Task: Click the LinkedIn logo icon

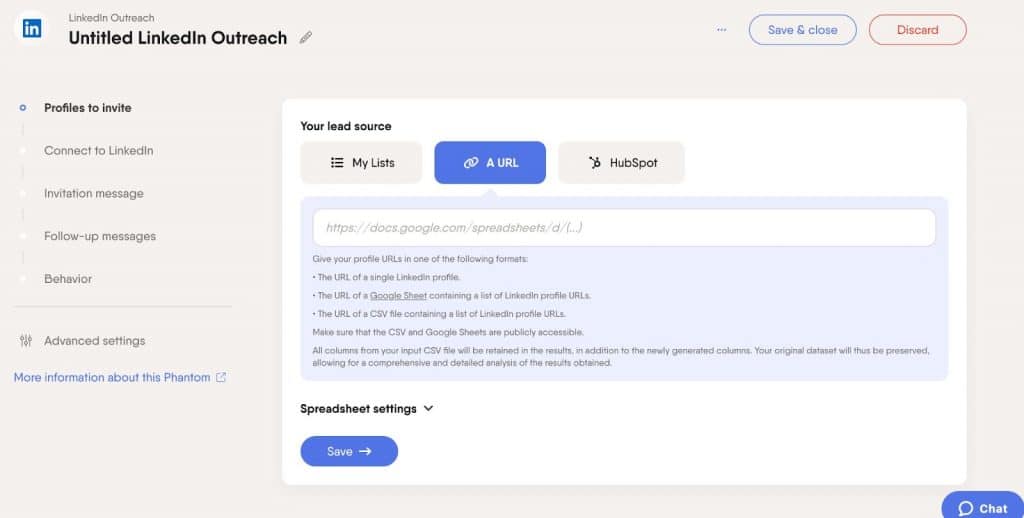Action: pos(31,28)
